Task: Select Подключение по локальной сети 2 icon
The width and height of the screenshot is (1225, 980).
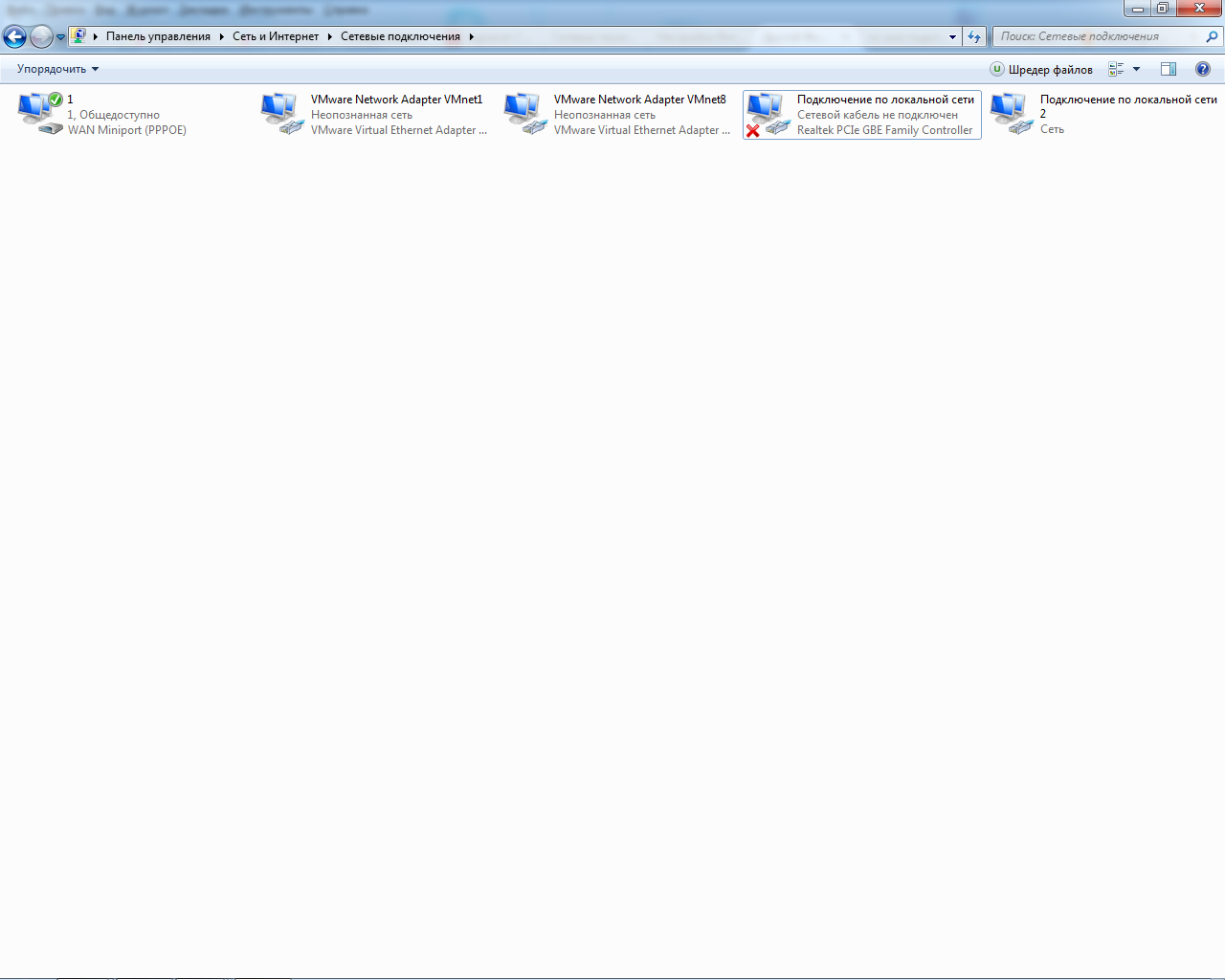Action: coord(1013,113)
